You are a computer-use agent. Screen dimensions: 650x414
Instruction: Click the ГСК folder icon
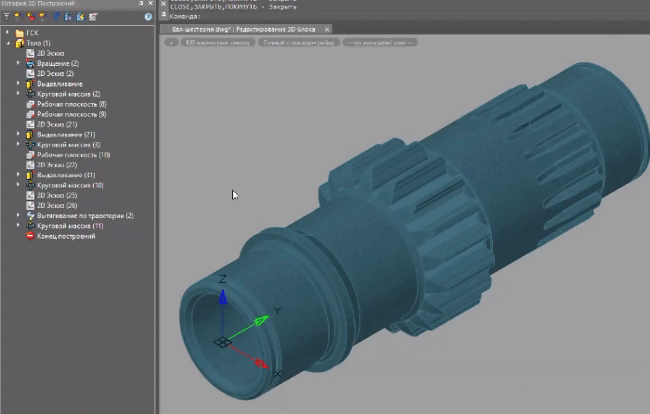[20, 33]
